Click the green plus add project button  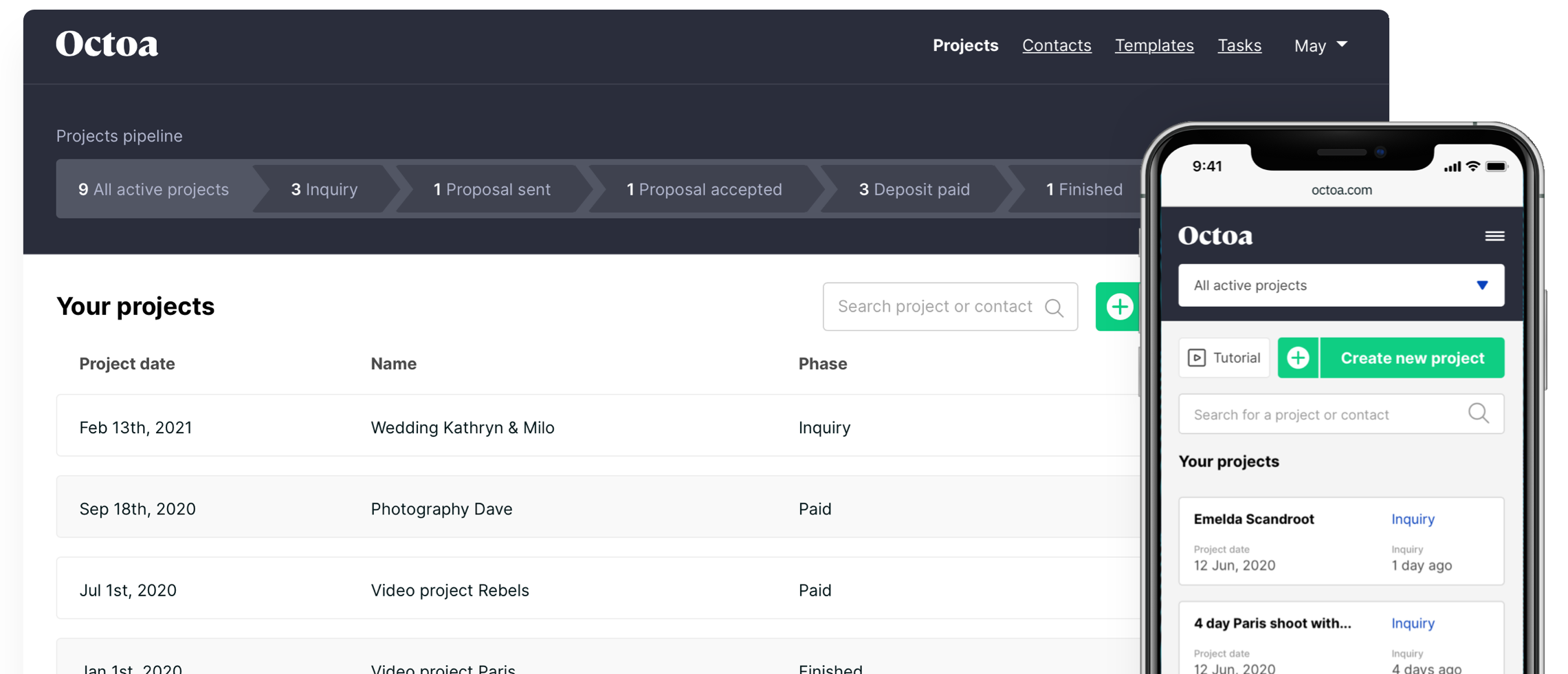click(1118, 307)
